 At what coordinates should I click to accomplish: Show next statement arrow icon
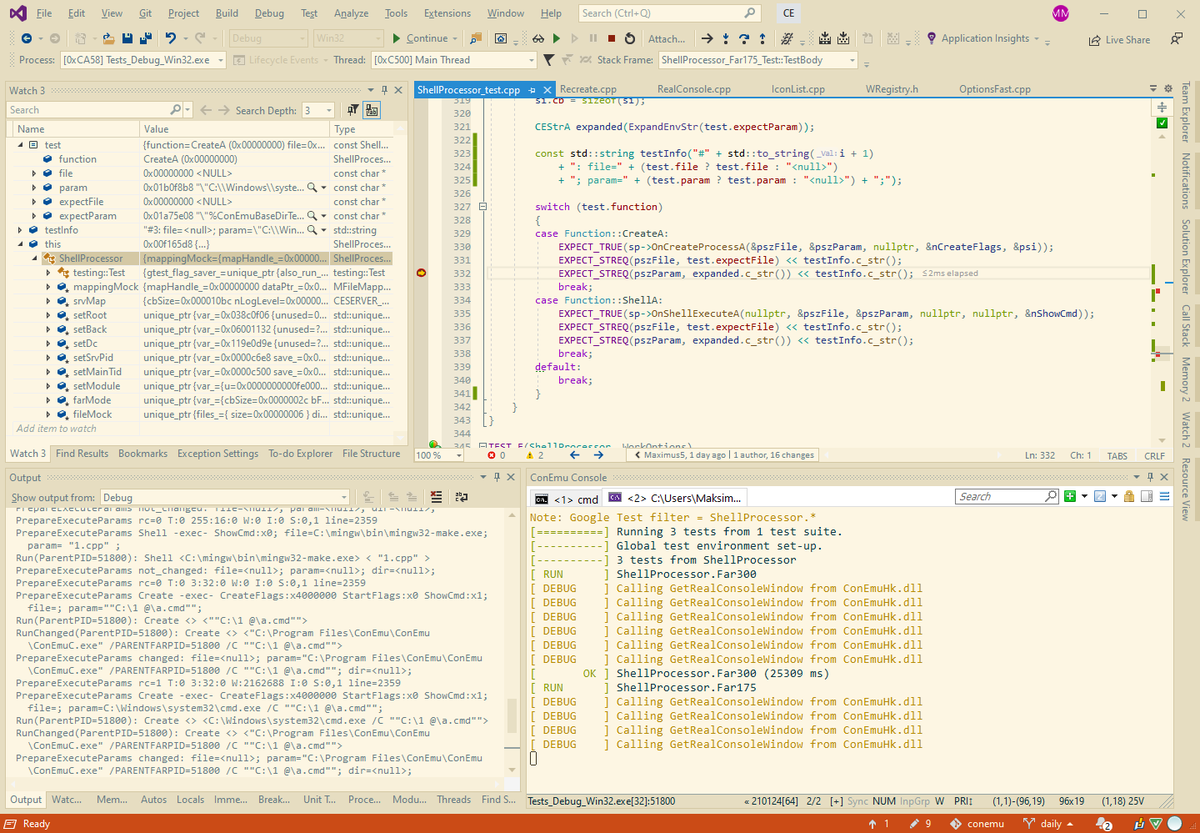pos(707,39)
